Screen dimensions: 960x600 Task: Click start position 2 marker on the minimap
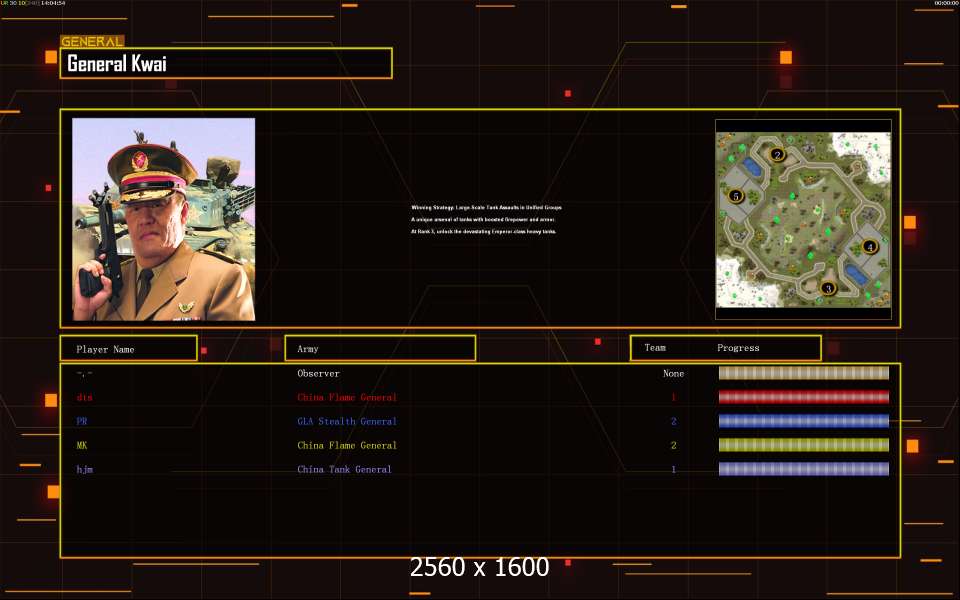click(777, 155)
